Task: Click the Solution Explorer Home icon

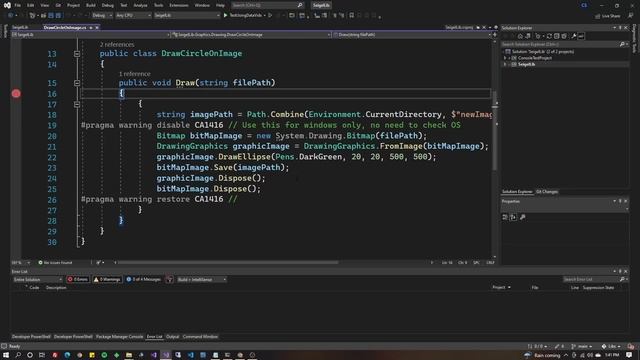Action: point(520,36)
